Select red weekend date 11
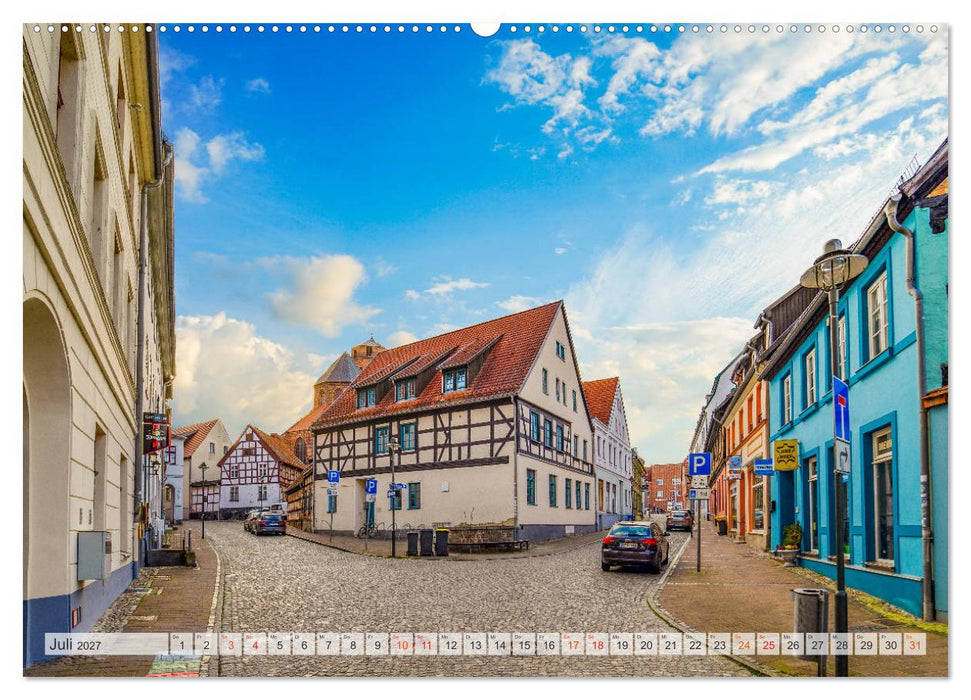 pyautogui.click(x=426, y=644)
